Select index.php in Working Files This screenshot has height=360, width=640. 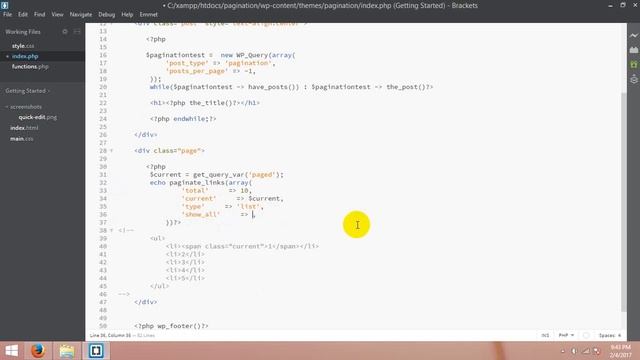(x=25, y=56)
